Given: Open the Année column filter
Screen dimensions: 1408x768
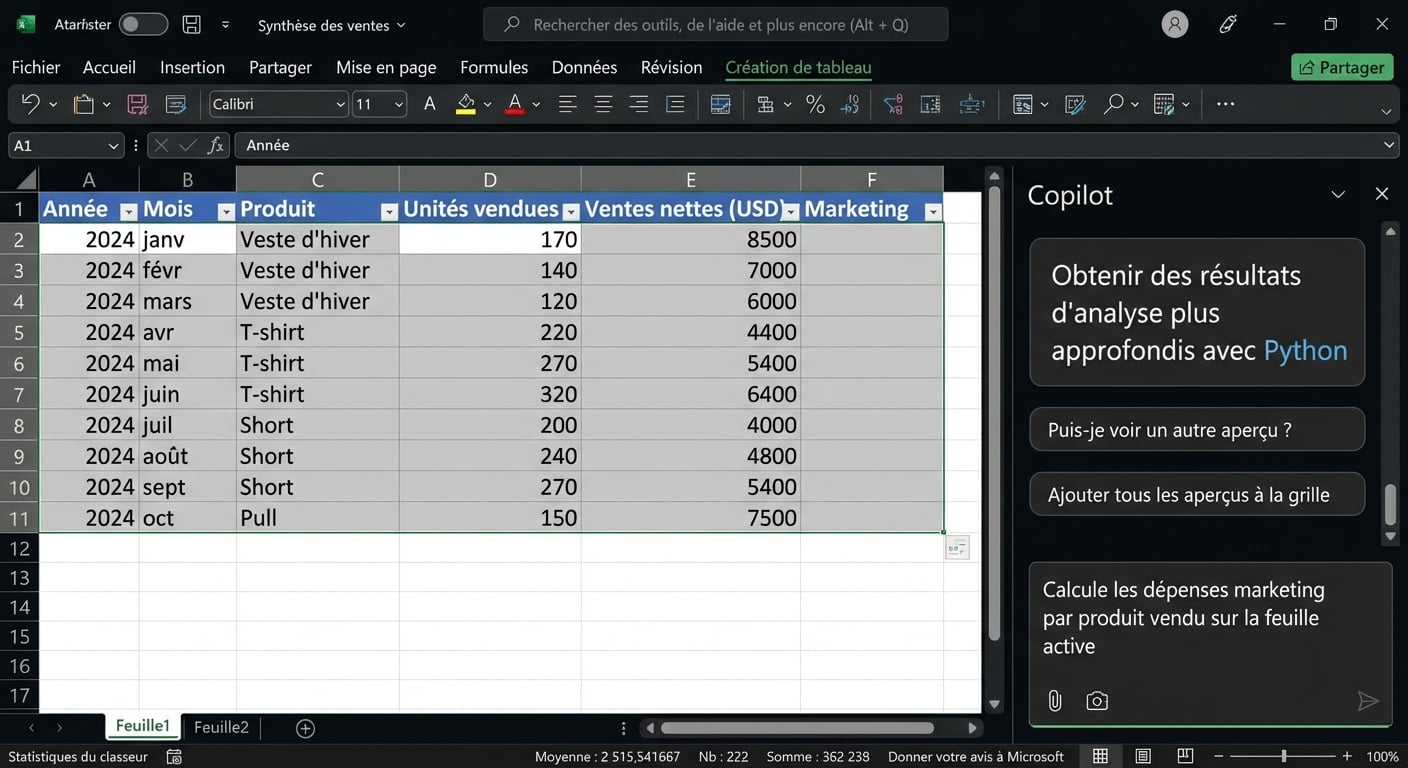Looking at the screenshot, I should point(128,211).
